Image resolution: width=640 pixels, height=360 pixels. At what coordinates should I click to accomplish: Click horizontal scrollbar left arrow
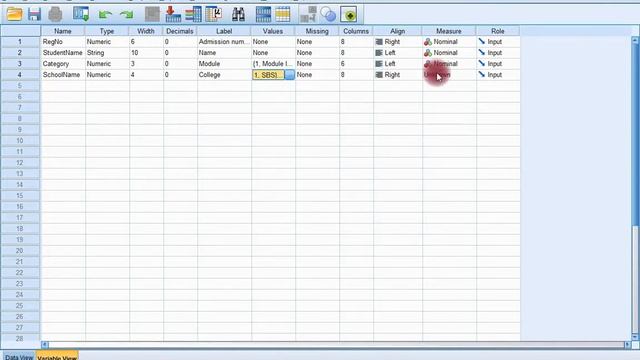tap(44, 344)
